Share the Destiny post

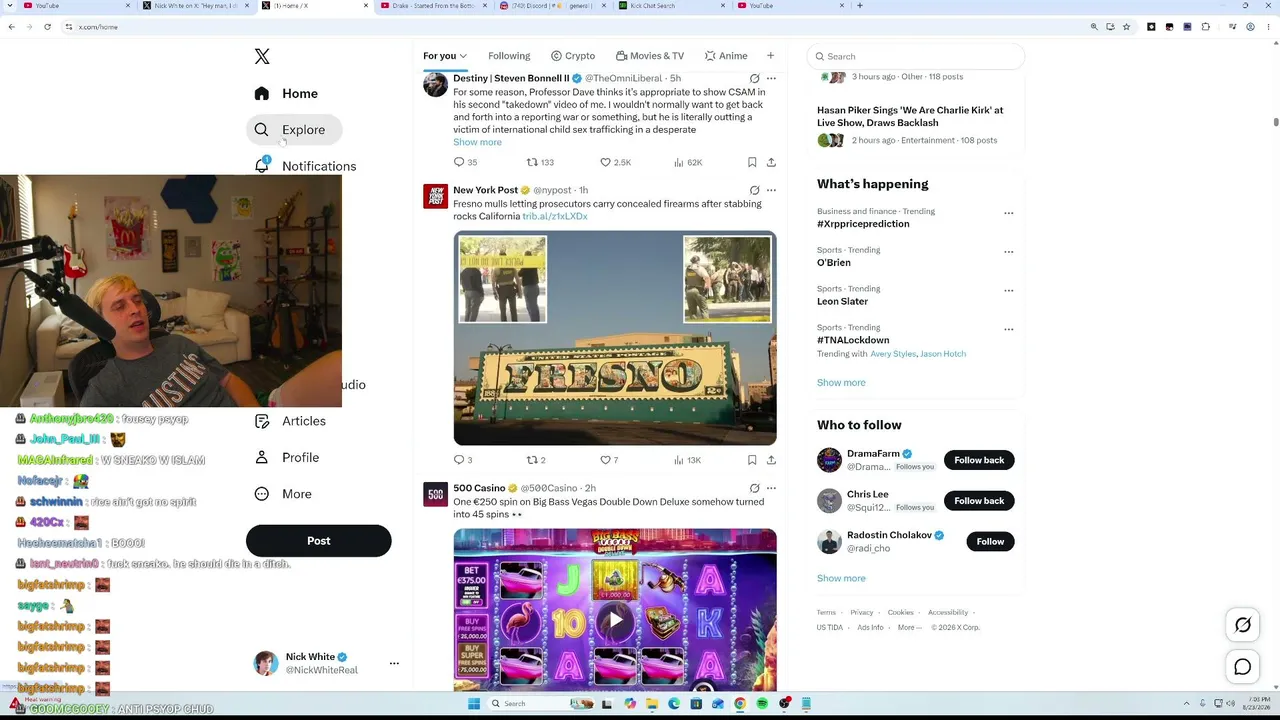[771, 162]
